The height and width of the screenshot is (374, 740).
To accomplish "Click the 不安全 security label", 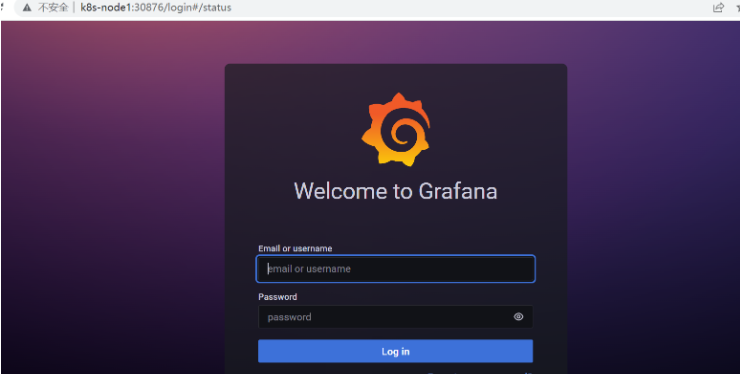I will click(53, 8).
